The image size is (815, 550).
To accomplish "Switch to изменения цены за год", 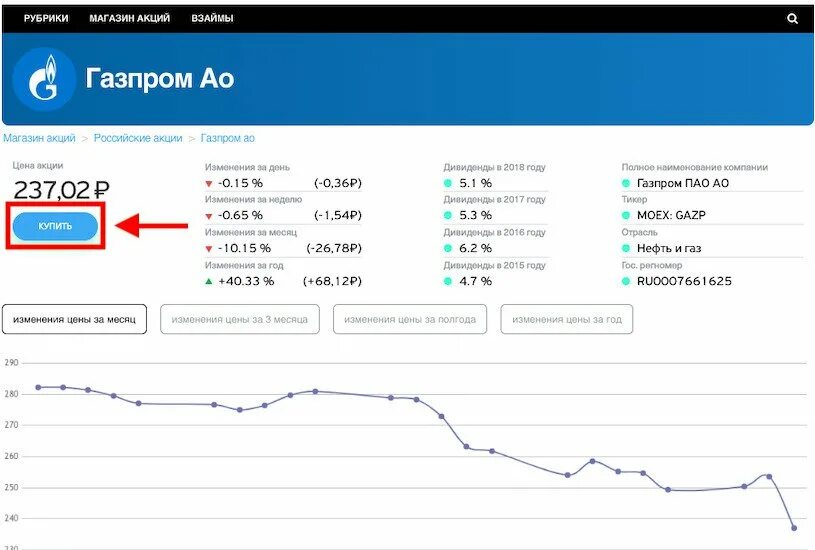I will pyautogui.click(x=567, y=319).
